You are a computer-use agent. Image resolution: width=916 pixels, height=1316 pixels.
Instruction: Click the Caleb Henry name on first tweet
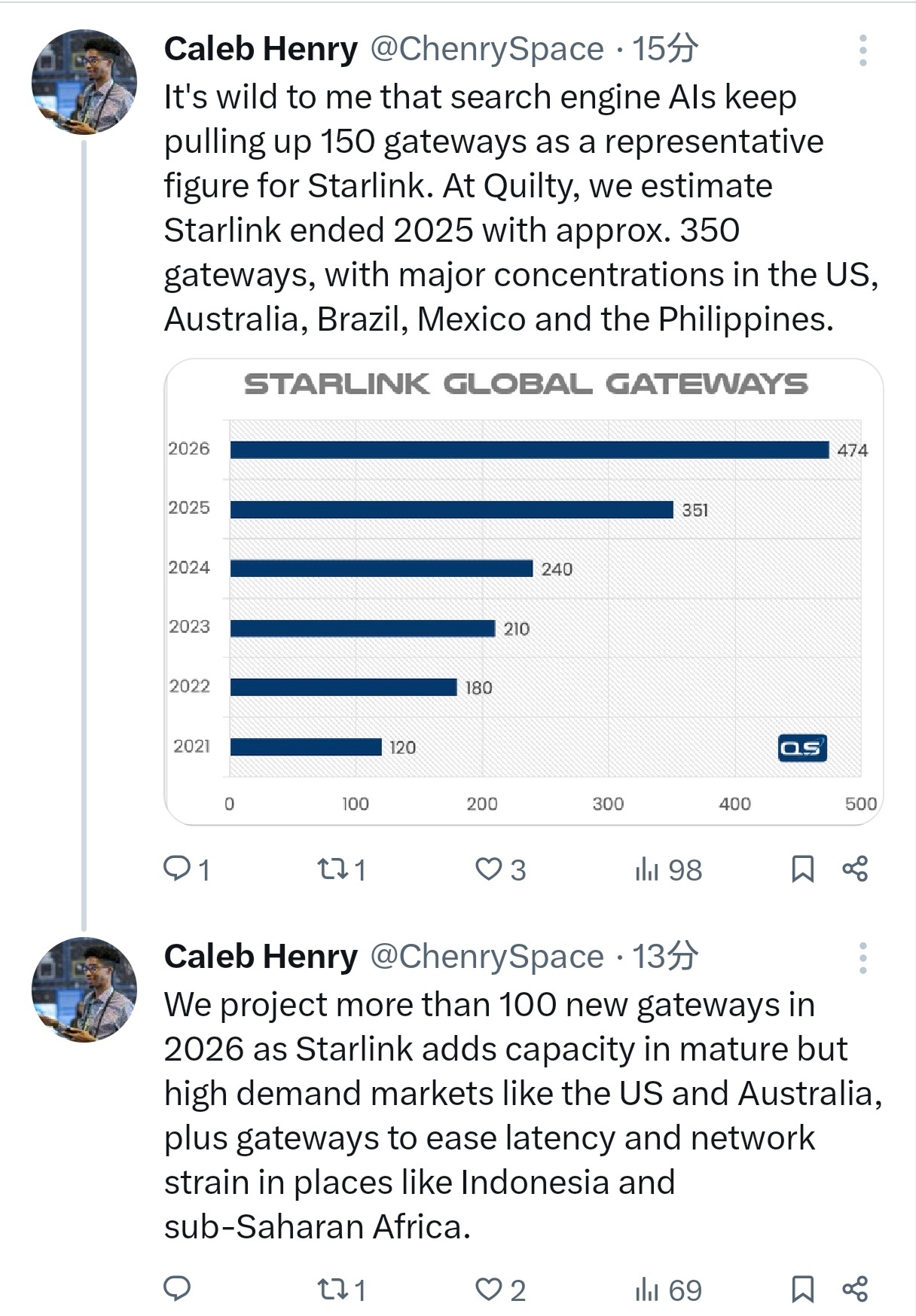click(261, 50)
